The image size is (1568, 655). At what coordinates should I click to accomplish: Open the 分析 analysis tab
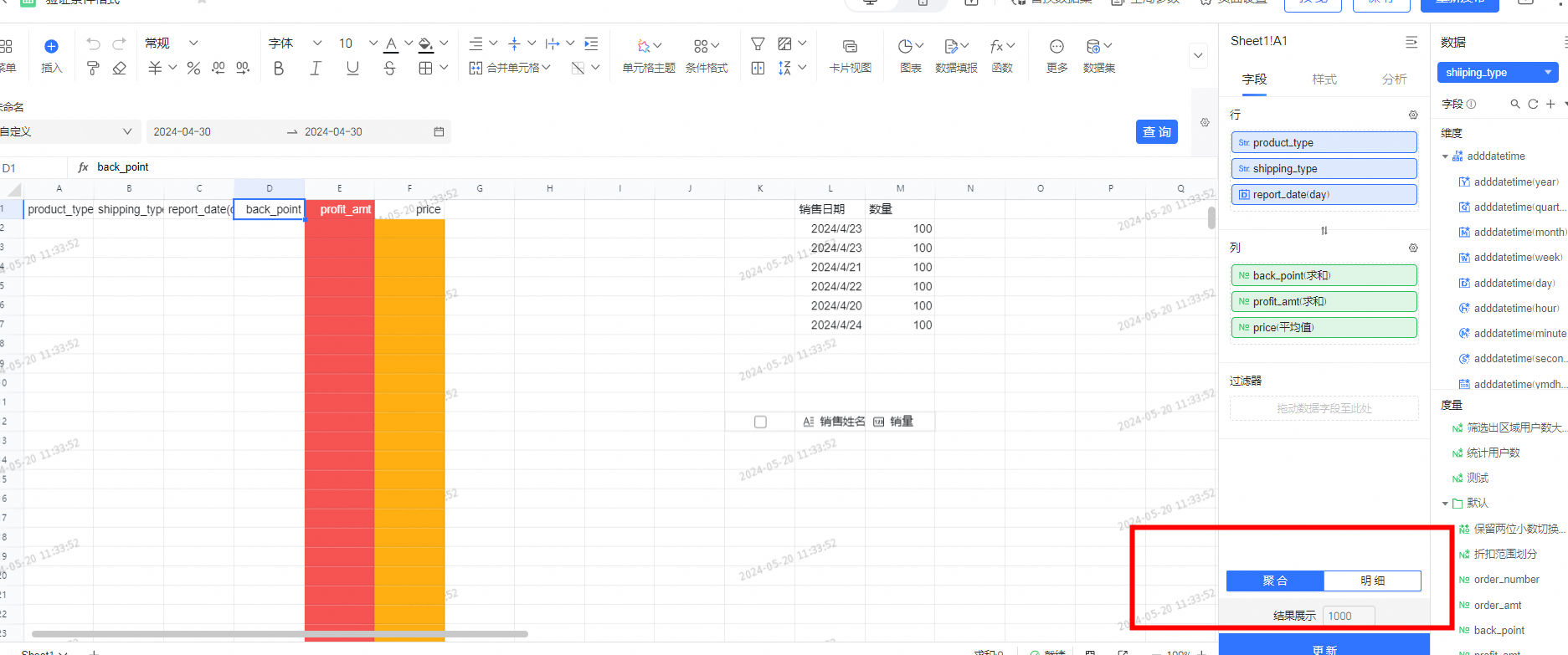(1394, 79)
